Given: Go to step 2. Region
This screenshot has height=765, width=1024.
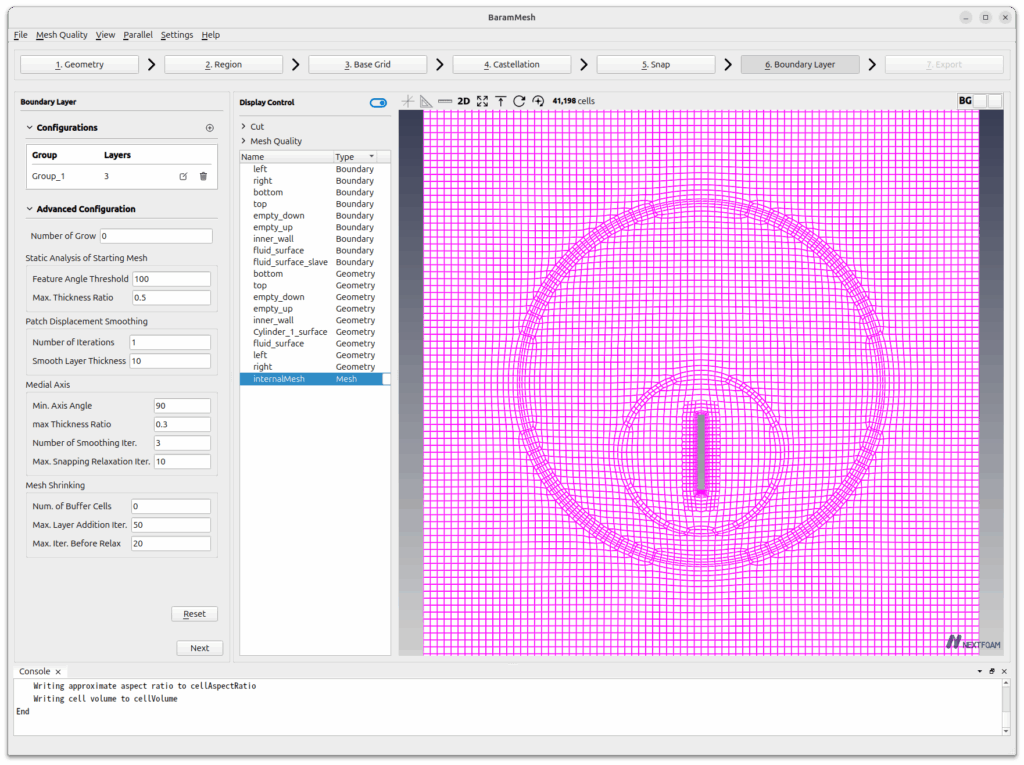Looking at the screenshot, I should click(223, 65).
